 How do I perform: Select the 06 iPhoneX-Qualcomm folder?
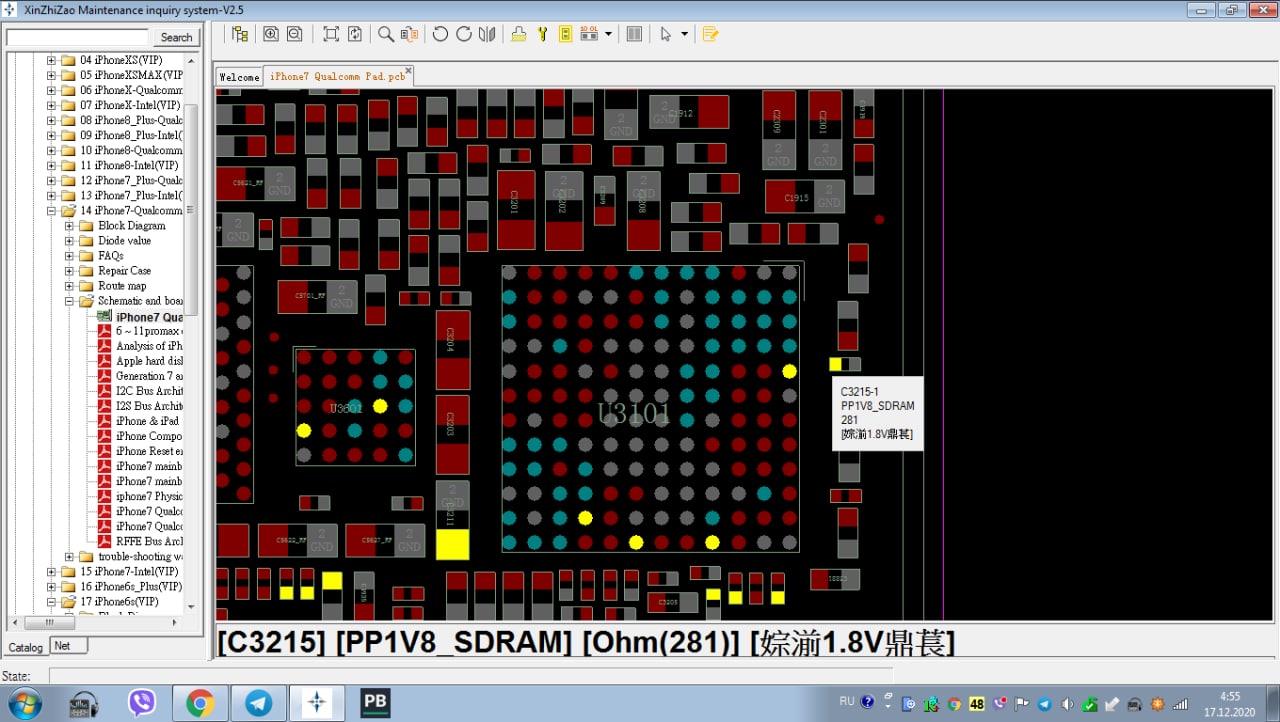[131, 90]
